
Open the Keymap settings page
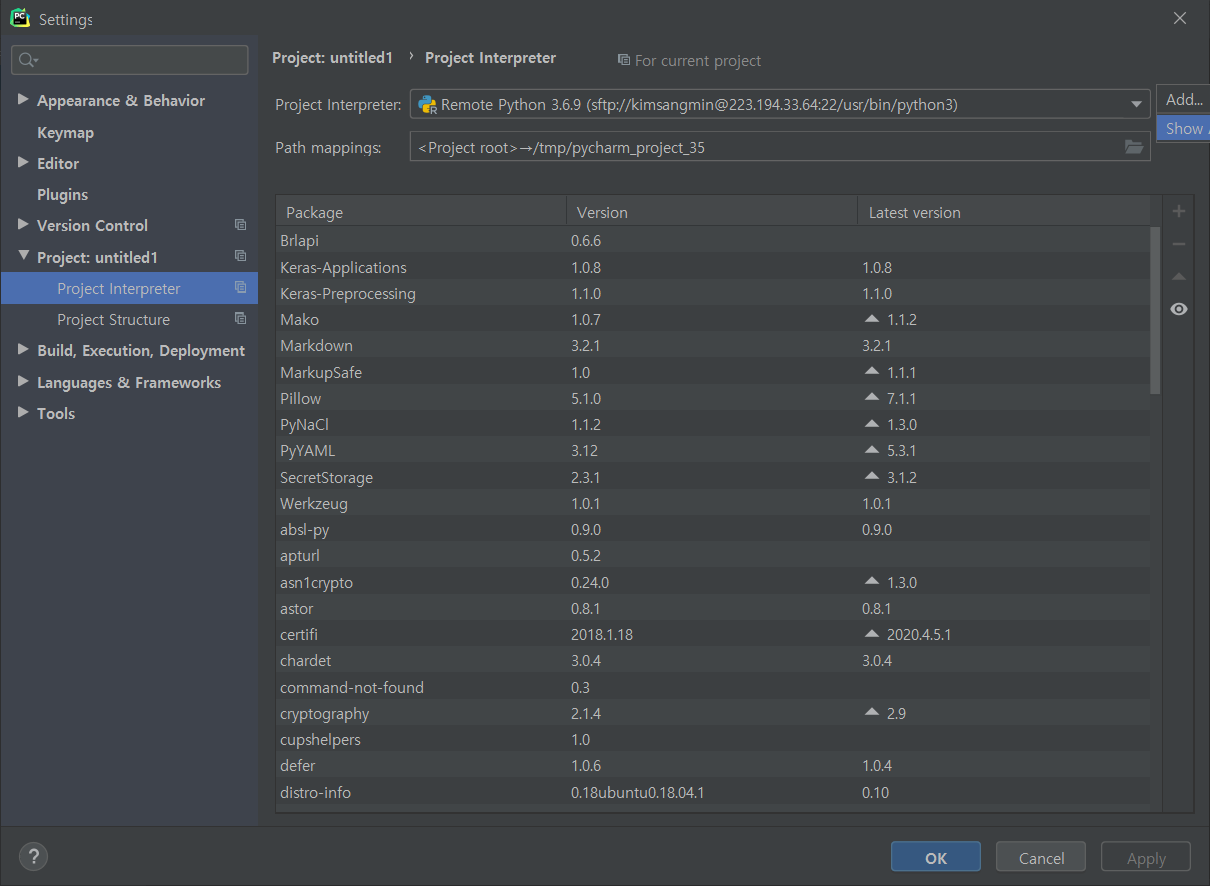(x=65, y=132)
